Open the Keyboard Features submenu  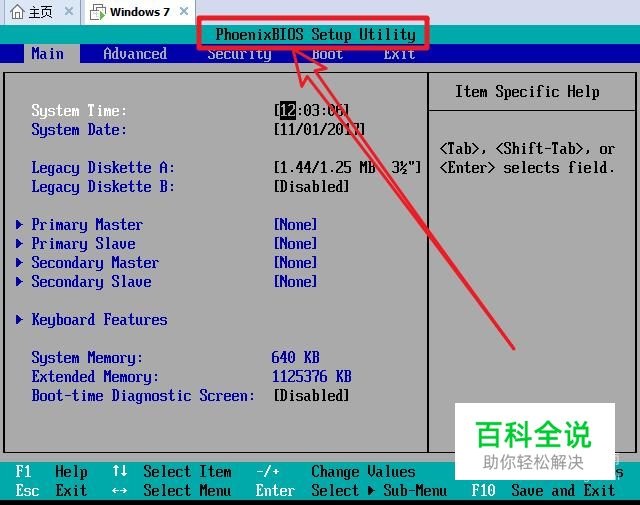coord(99,320)
